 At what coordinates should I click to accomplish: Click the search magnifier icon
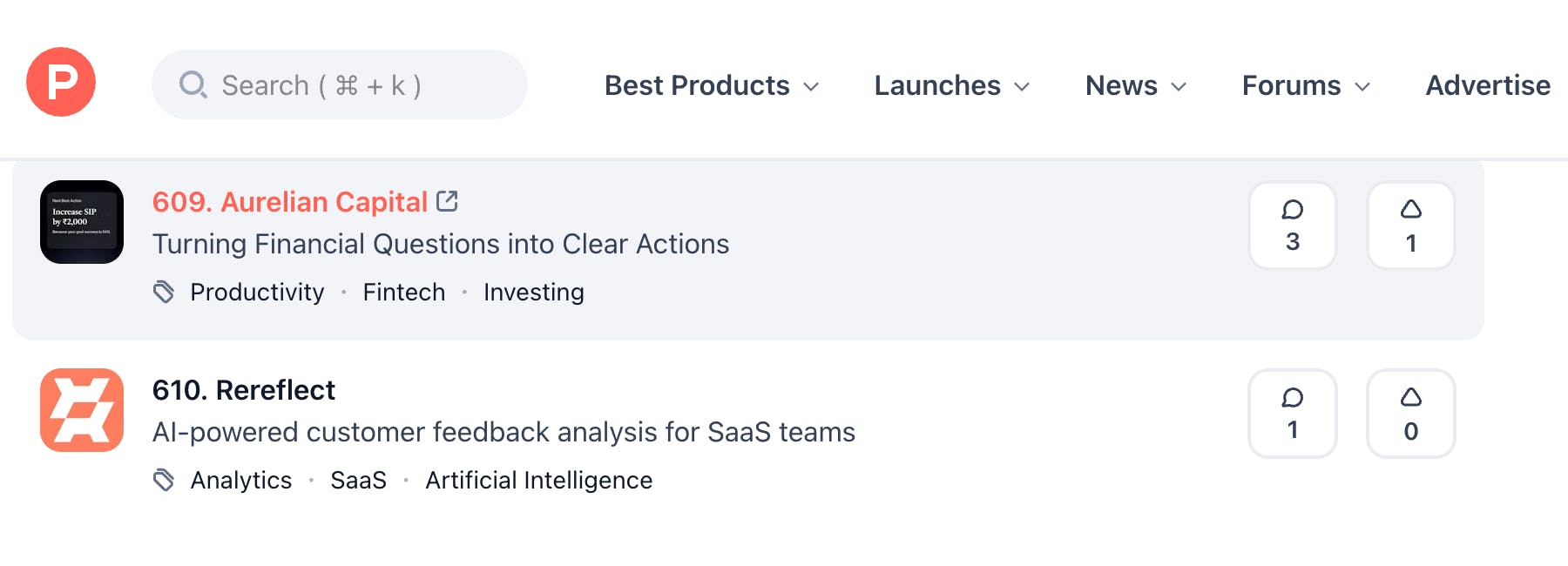(193, 85)
